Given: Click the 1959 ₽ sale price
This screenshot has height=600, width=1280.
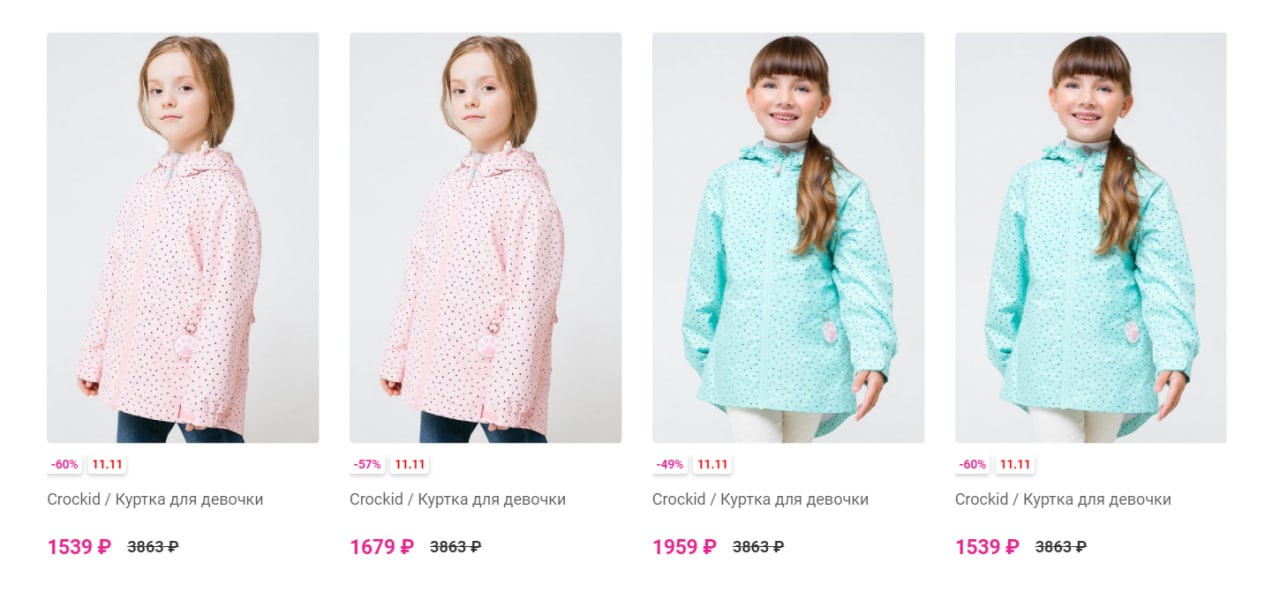Looking at the screenshot, I should 685,547.
